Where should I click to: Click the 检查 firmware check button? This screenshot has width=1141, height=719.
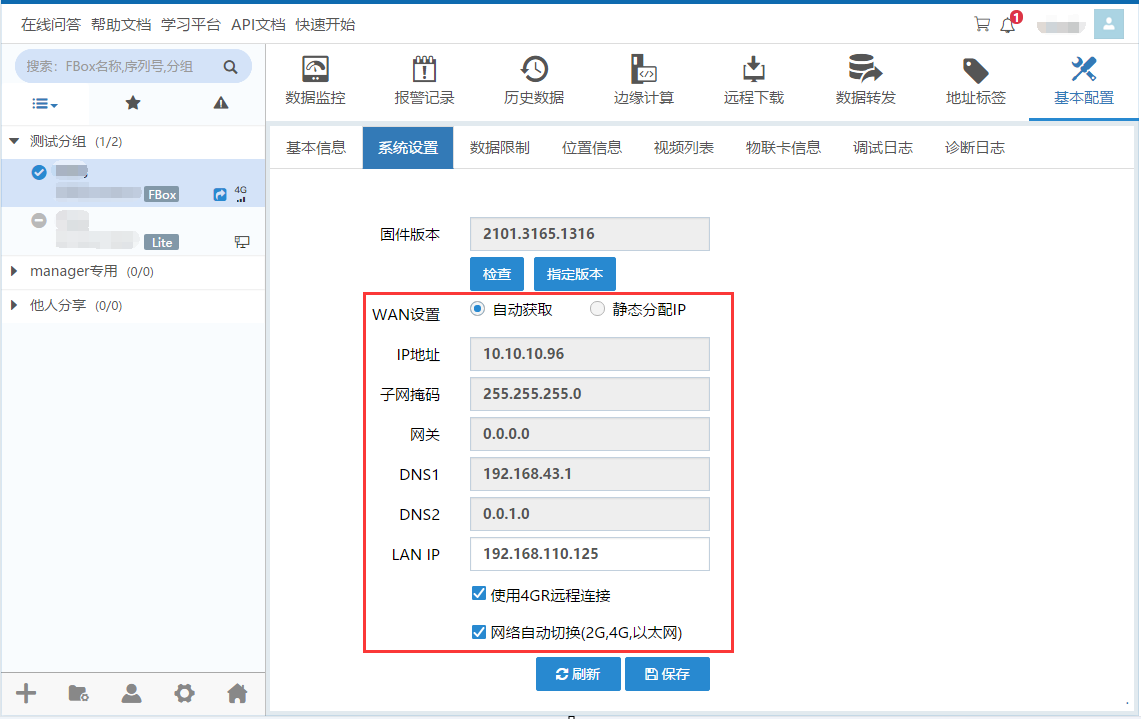[497, 274]
